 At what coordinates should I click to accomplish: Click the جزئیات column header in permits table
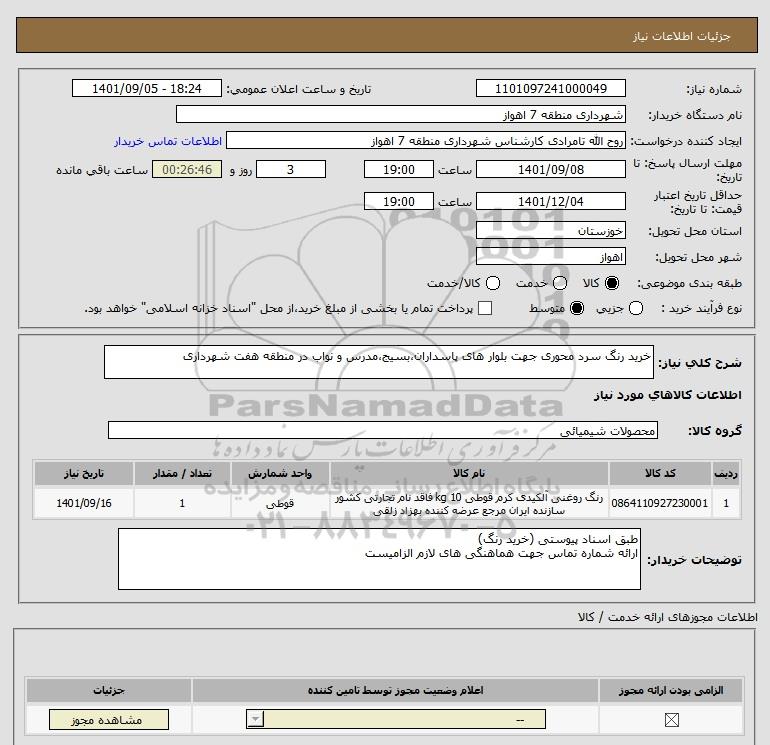(x=109, y=690)
